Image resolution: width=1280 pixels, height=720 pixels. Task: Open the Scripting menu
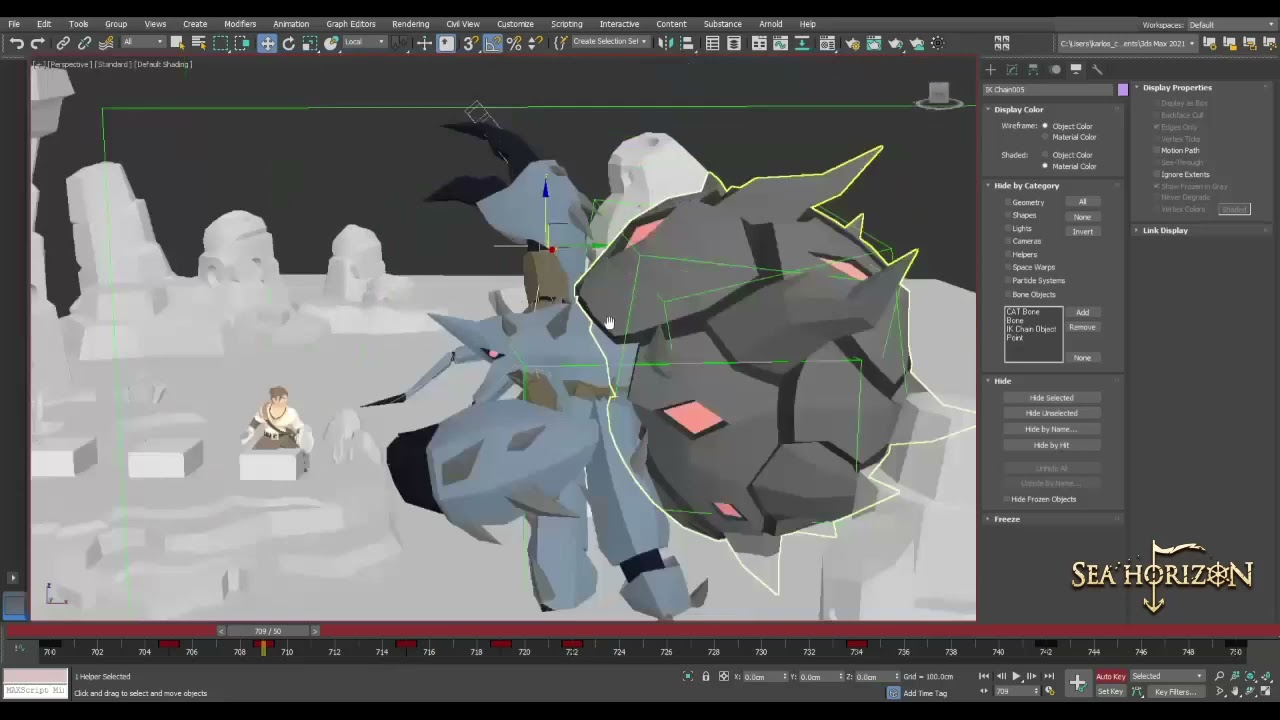pyautogui.click(x=566, y=24)
